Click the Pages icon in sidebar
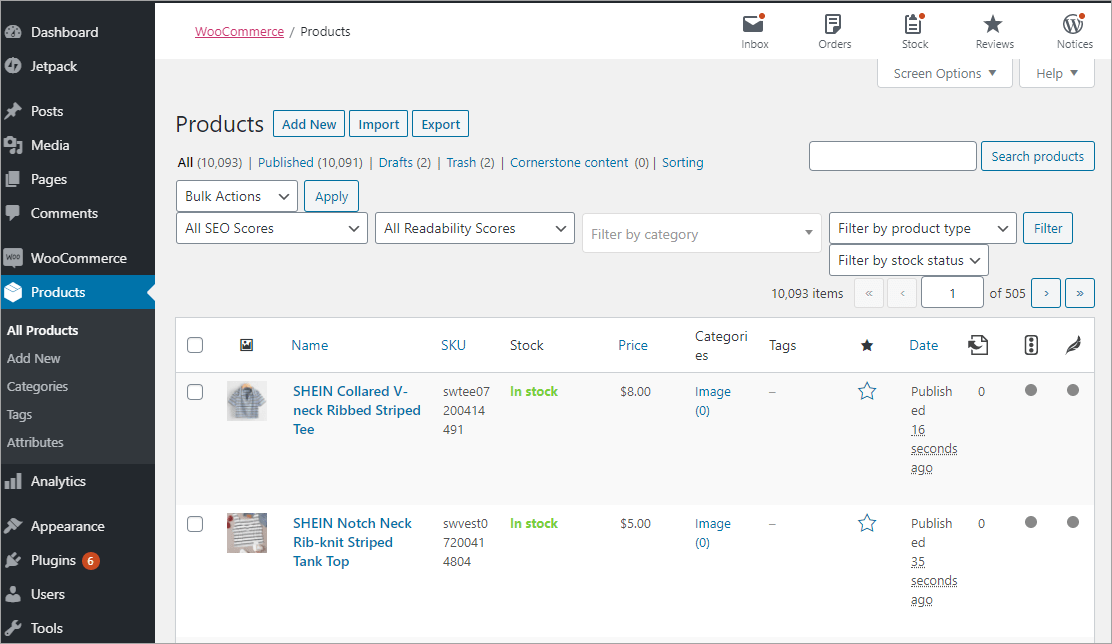This screenshot has height=644, width=1112. [13, 179]
